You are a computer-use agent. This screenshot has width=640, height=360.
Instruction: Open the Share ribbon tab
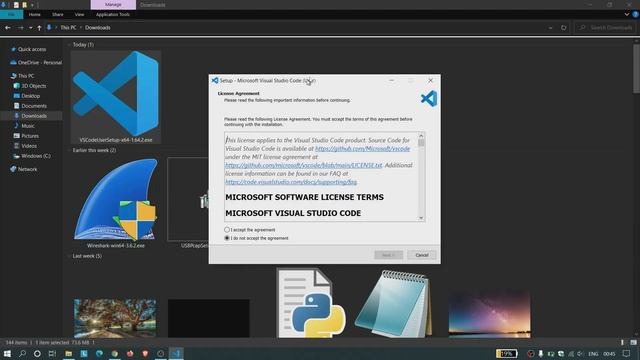[58, 14]
